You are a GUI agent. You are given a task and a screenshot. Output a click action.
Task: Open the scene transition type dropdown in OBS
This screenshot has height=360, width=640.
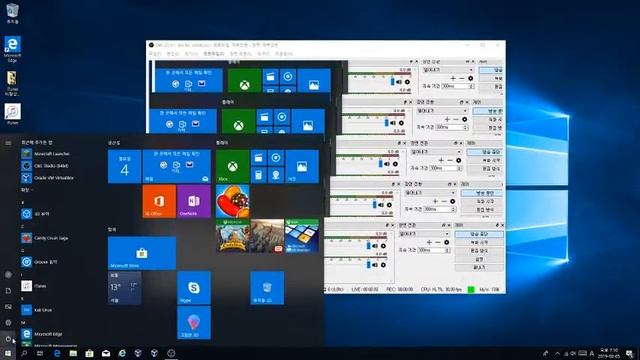(424, 234)
